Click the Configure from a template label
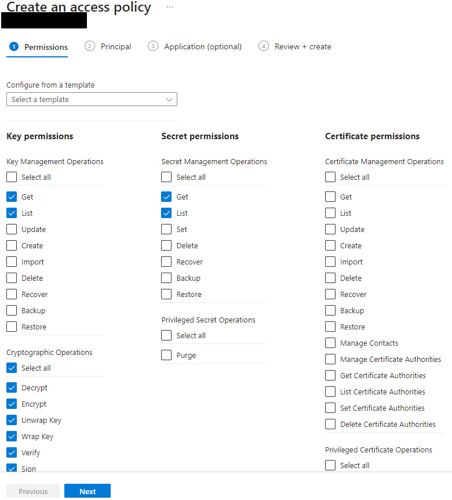Image resolution: width=452 pixels, height=500 pixels. [x=50, y=85]
